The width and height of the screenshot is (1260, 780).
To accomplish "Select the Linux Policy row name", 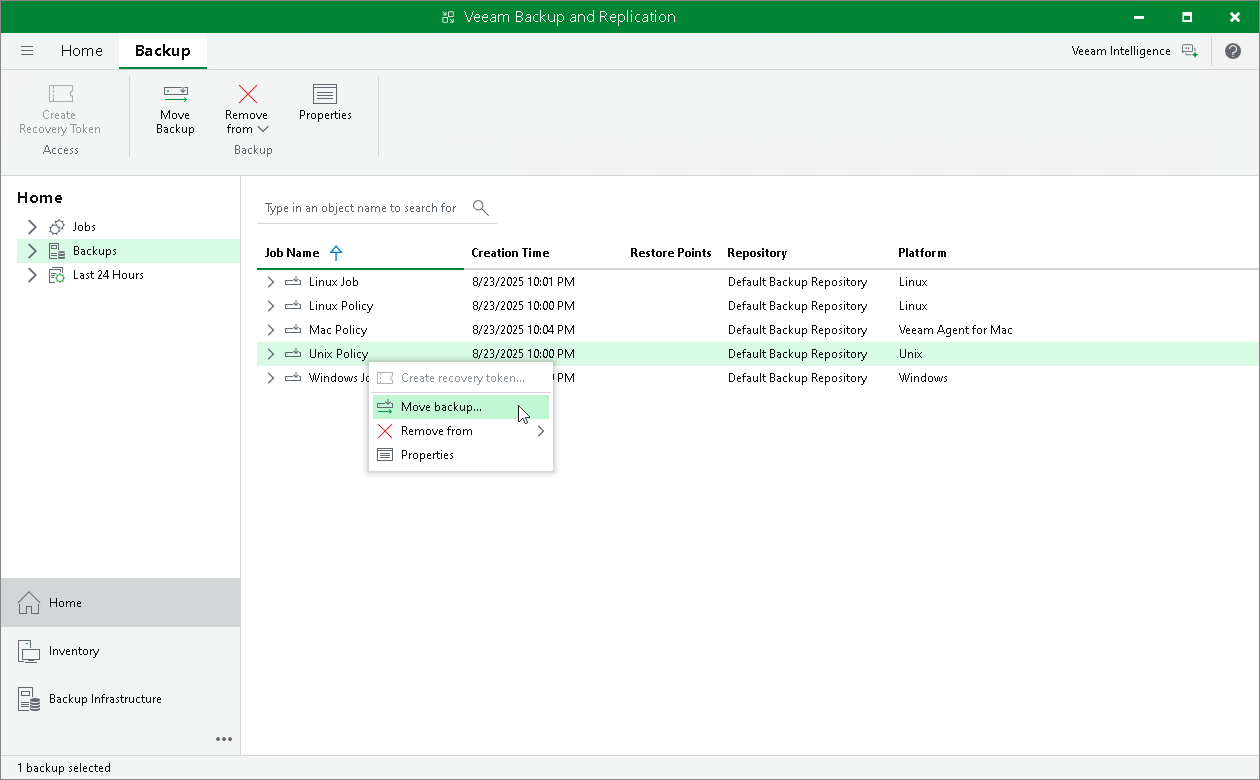I will coord(341,306).
